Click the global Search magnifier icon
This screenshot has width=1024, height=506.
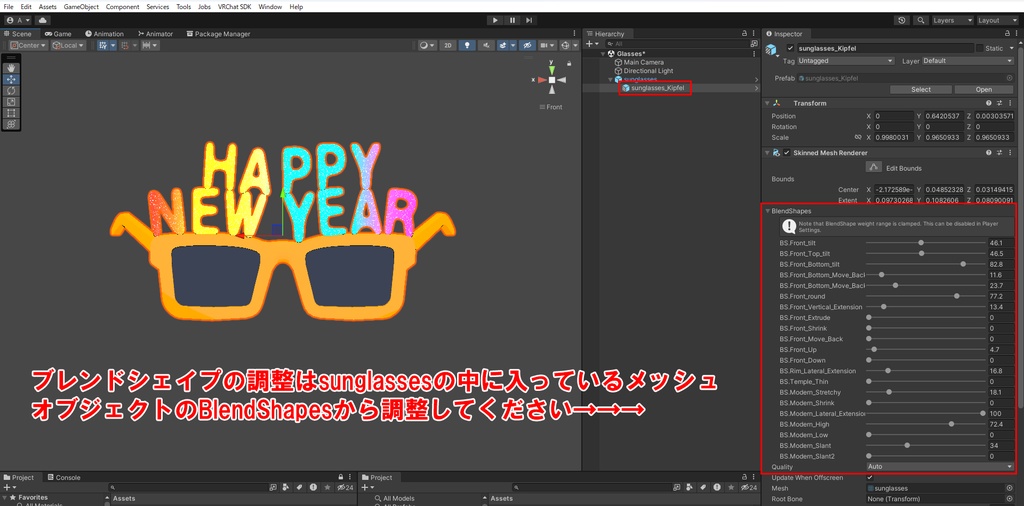pyautogui.click(x=921, y=20)
